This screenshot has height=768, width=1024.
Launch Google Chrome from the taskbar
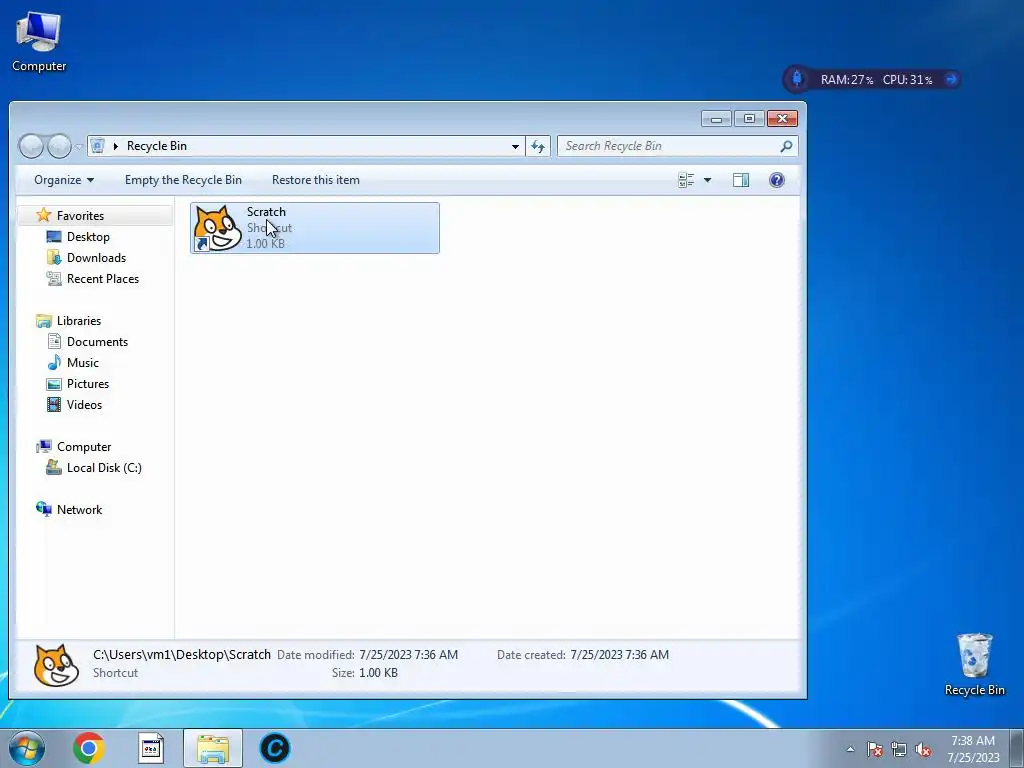pos(89,748)
